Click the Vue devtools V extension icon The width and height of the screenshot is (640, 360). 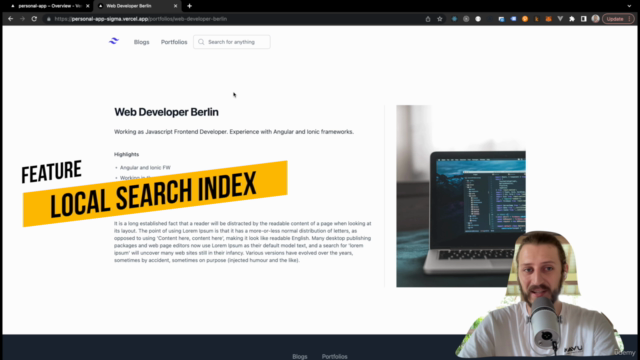[x=560, y=19]
